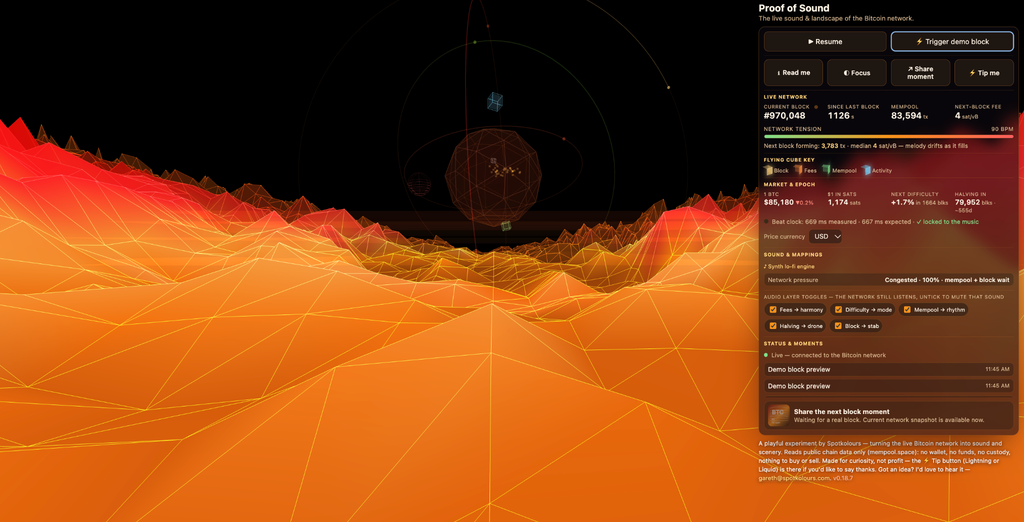The image size is (1024, 522).
Task: Click the Network pressure Congested row
Action: 888,280
